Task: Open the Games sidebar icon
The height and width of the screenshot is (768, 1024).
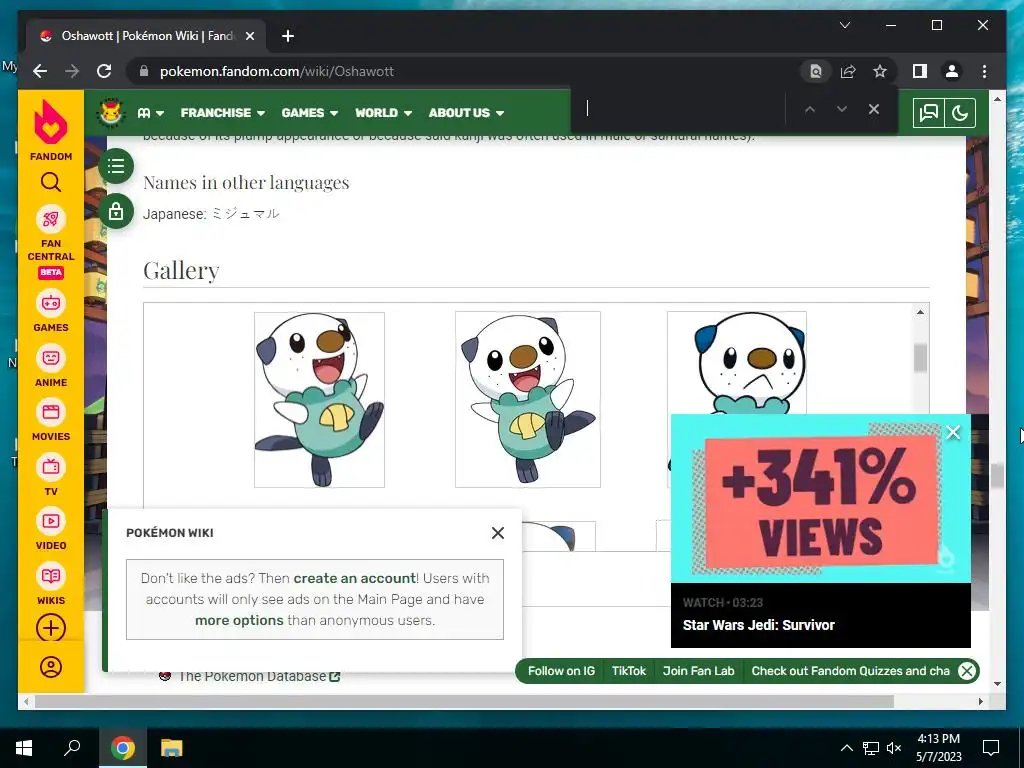Action: 51,303
